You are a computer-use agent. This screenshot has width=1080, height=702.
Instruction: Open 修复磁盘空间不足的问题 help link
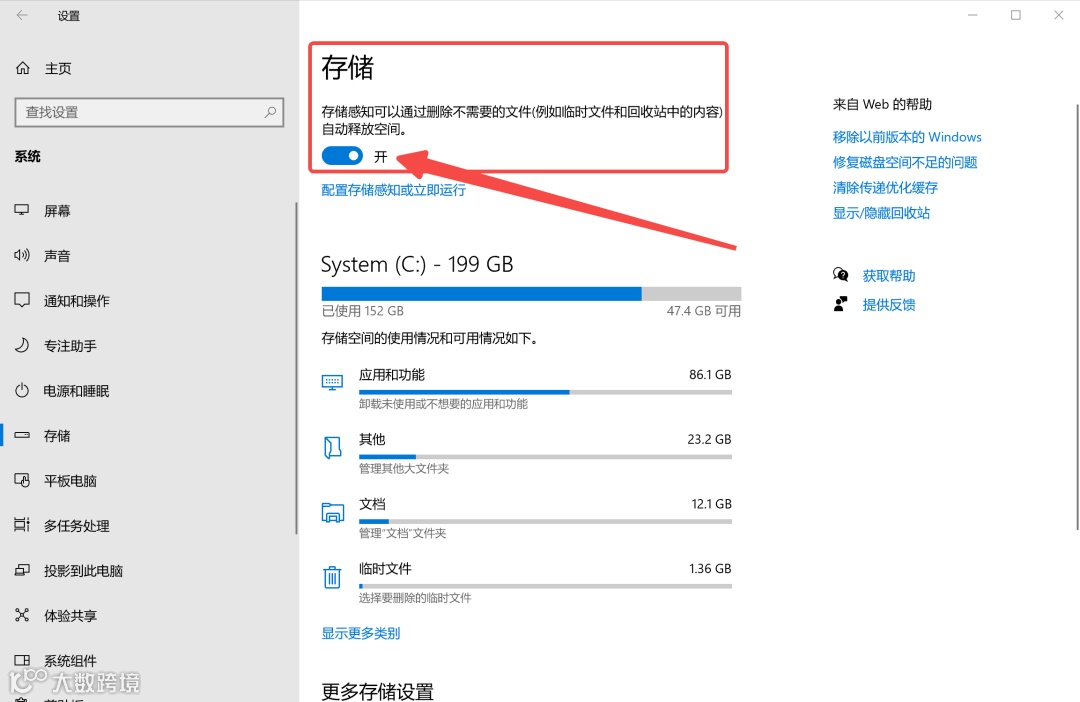(x=904, y=163)
